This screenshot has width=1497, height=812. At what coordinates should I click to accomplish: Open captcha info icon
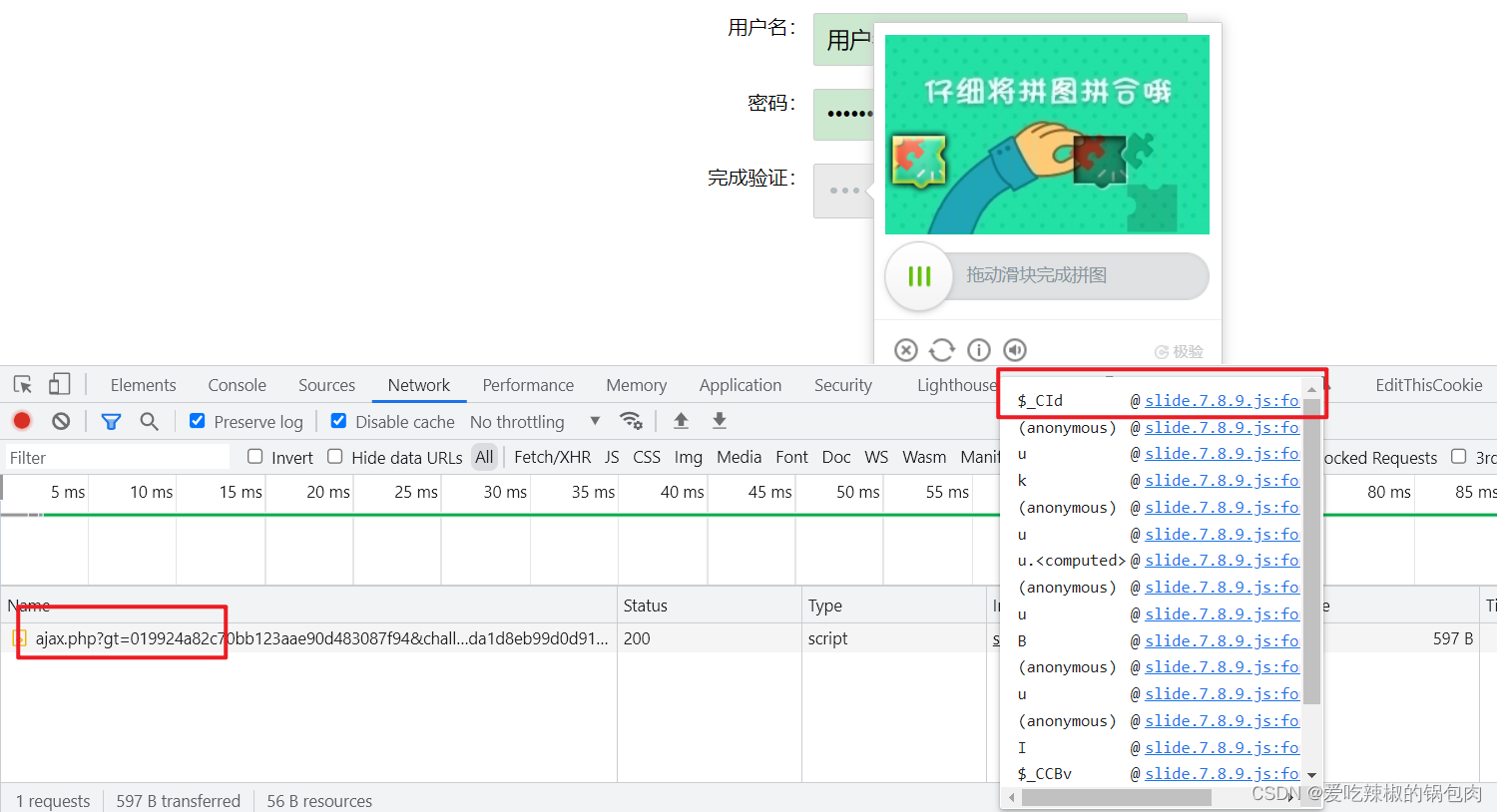tap(979, 349)
